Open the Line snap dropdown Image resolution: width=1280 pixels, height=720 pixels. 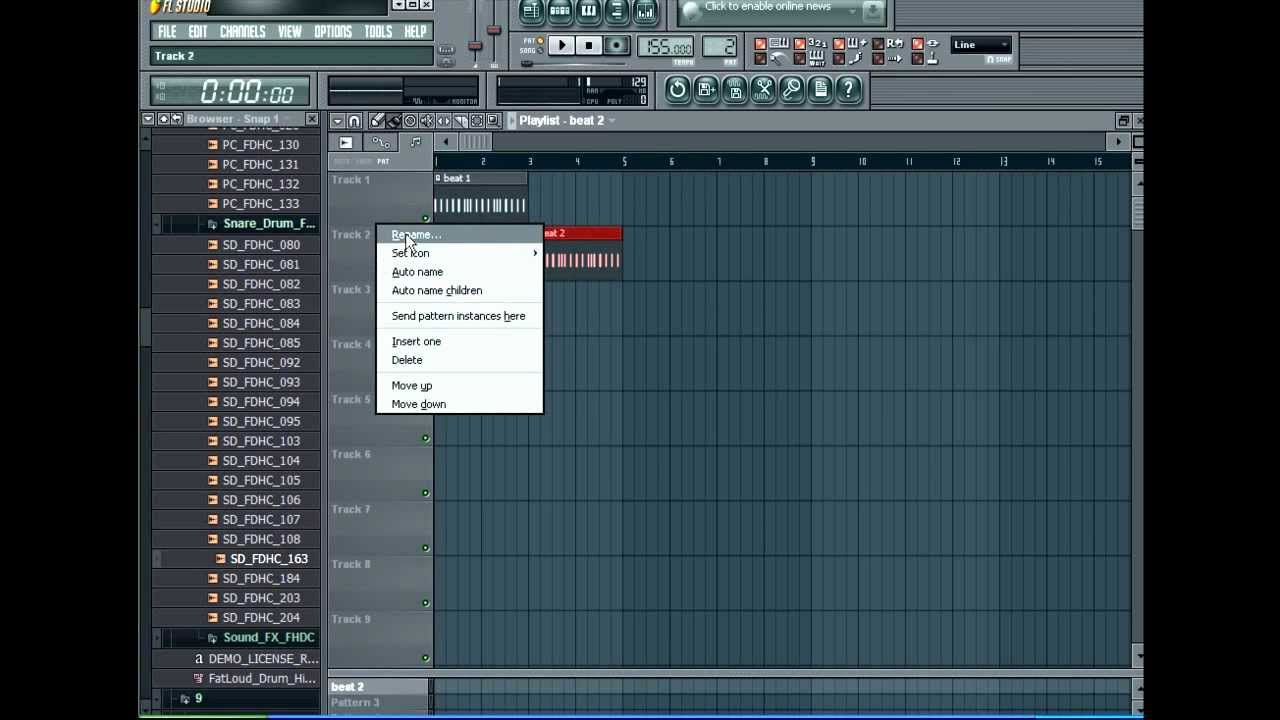point(980,44)
